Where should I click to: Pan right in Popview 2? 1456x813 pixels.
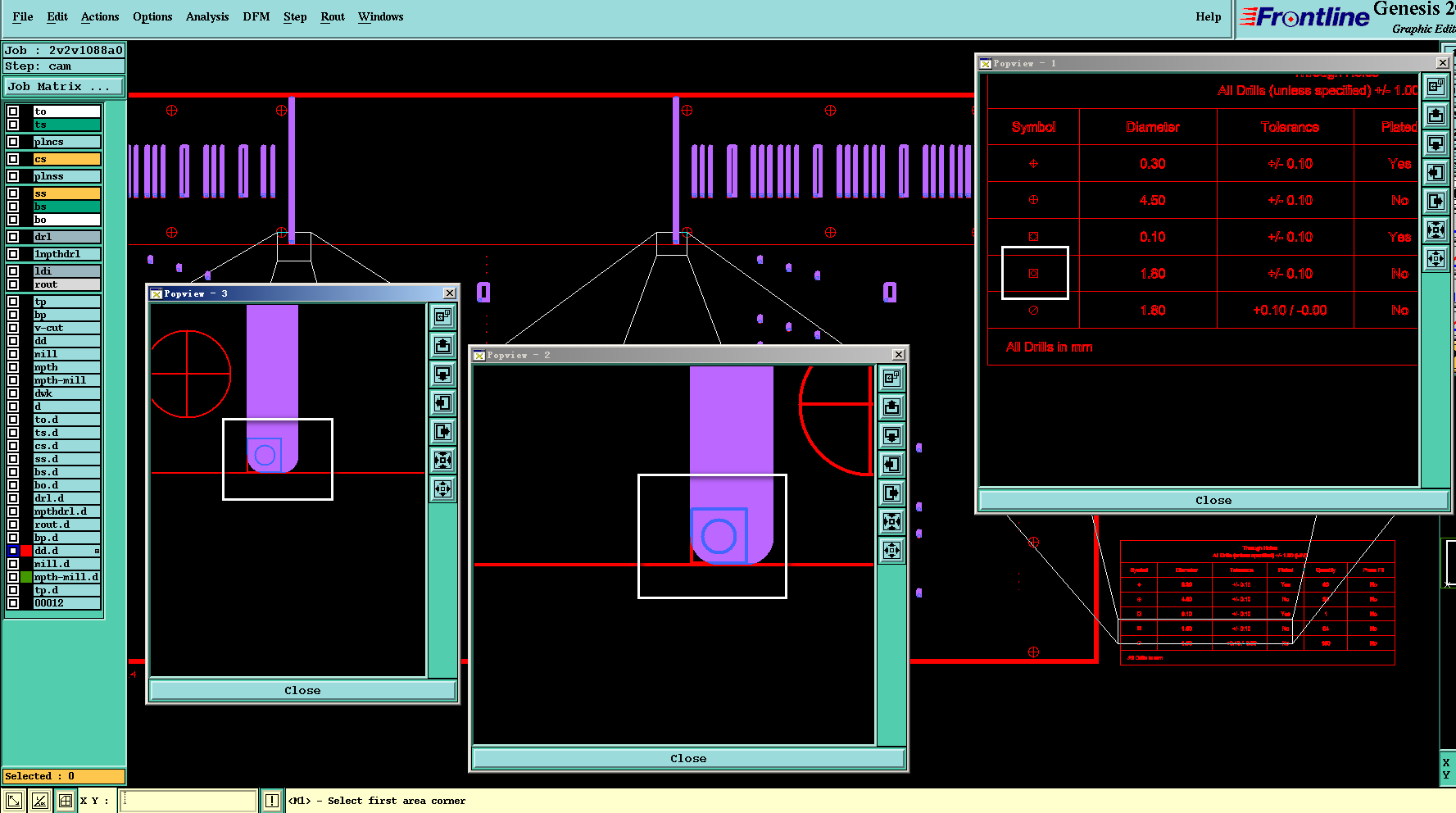[892, 493]
